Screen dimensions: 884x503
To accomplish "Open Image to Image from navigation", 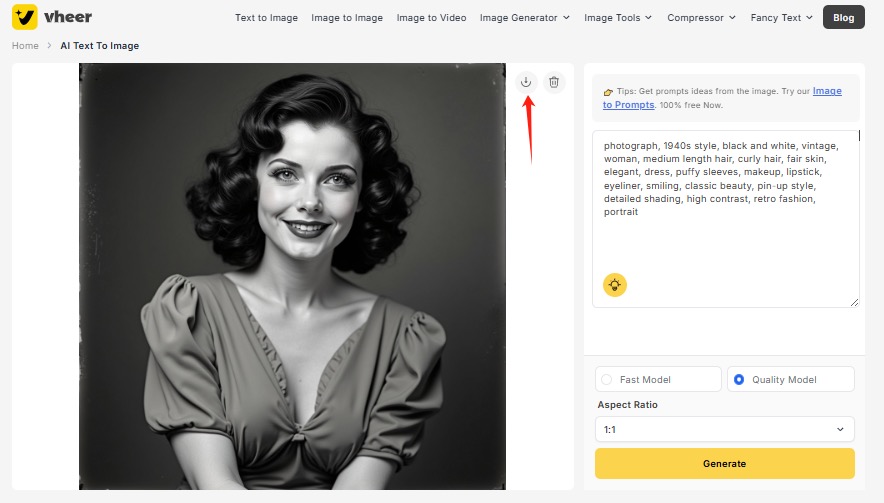I will click(x=347, y=17).
